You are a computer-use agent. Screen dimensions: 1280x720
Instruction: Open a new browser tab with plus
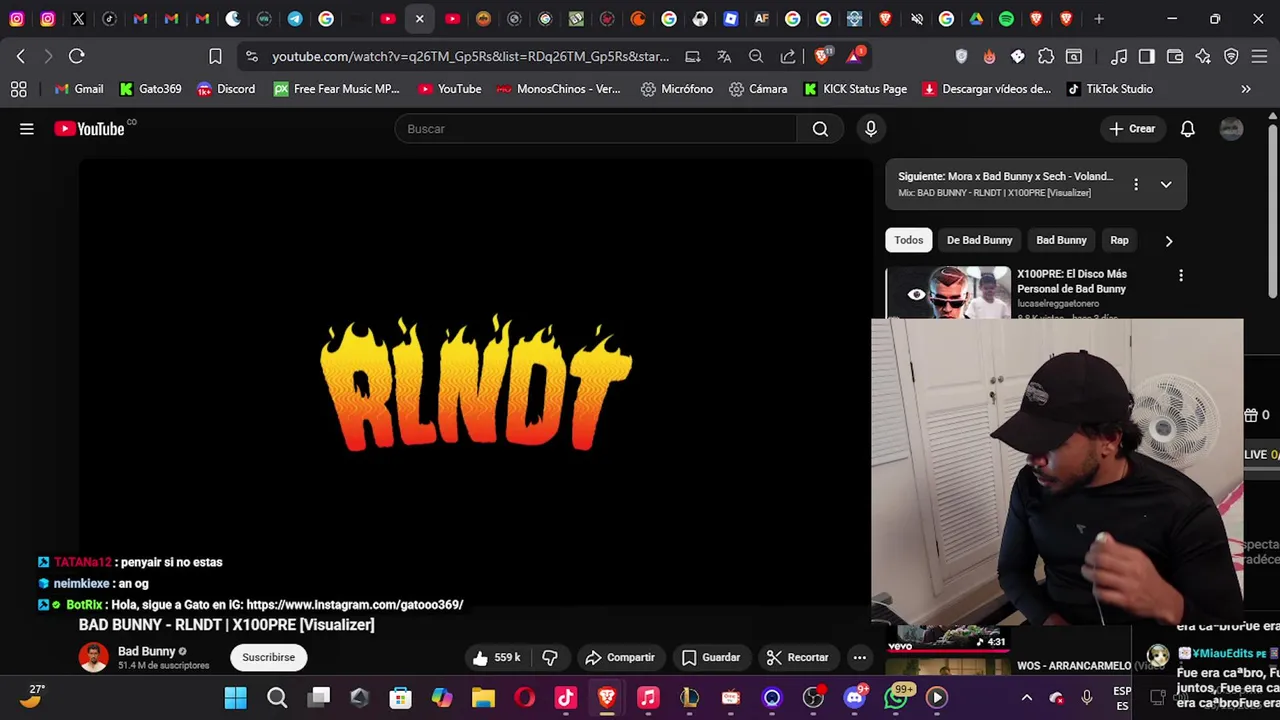point(1099,19)
